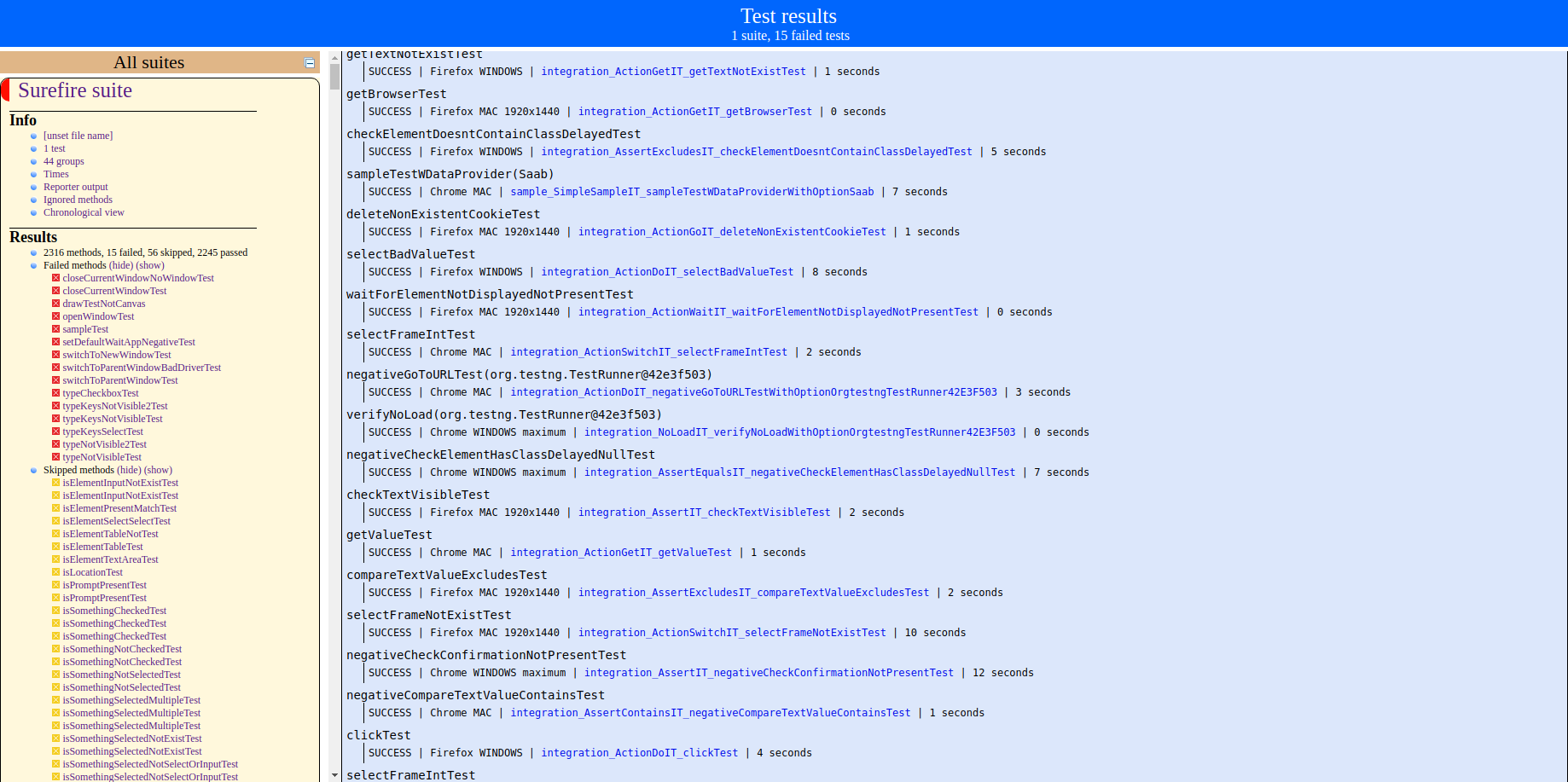Open failed method closeCurrentWindowTest
1568x782 pixels.
(114, 291)
